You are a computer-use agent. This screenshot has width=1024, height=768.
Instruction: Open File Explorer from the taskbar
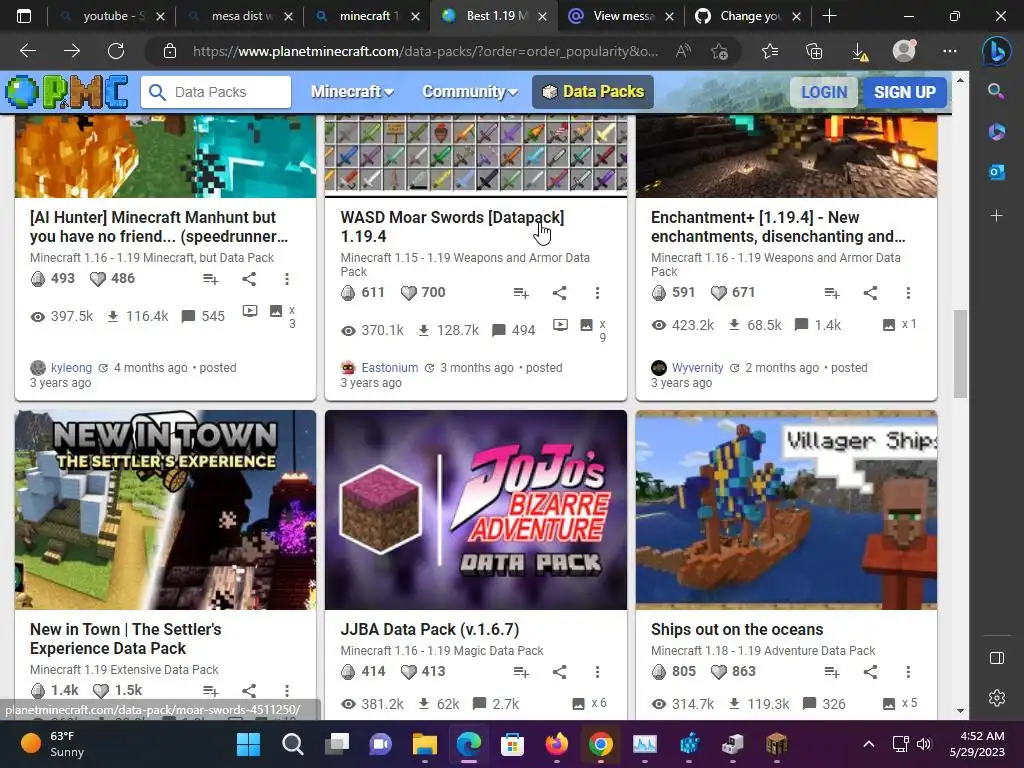click(424, 744)
